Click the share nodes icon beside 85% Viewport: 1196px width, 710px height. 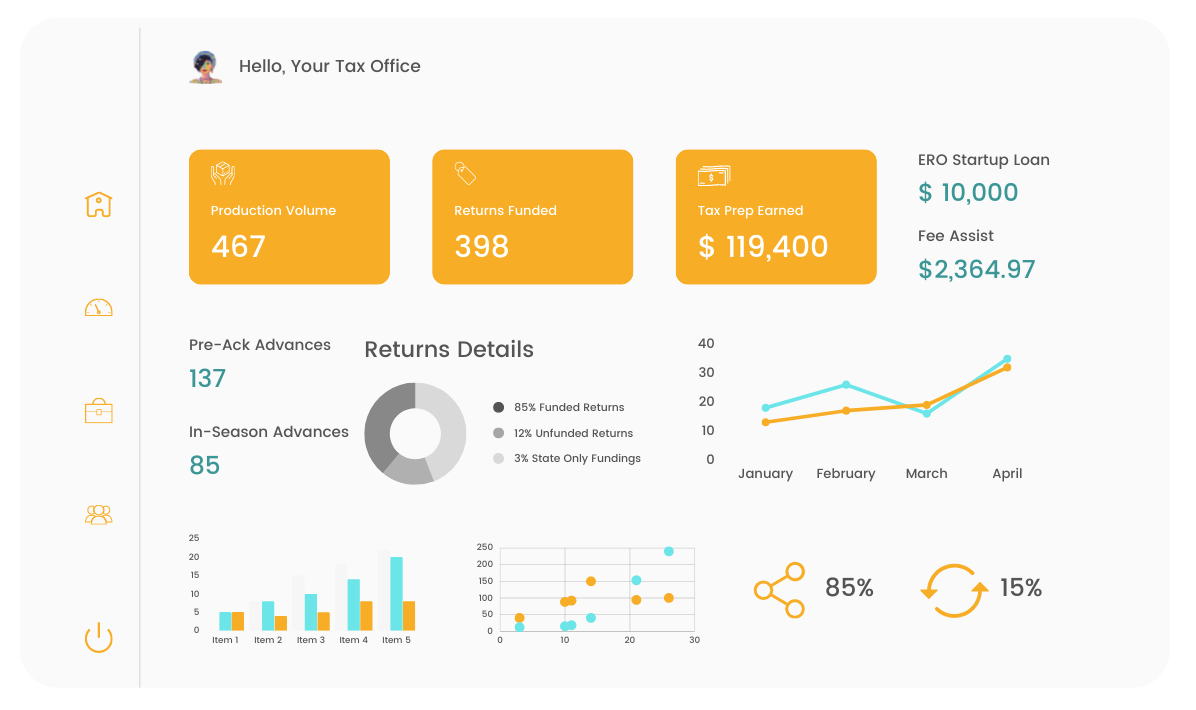click(x=779, y=590)
